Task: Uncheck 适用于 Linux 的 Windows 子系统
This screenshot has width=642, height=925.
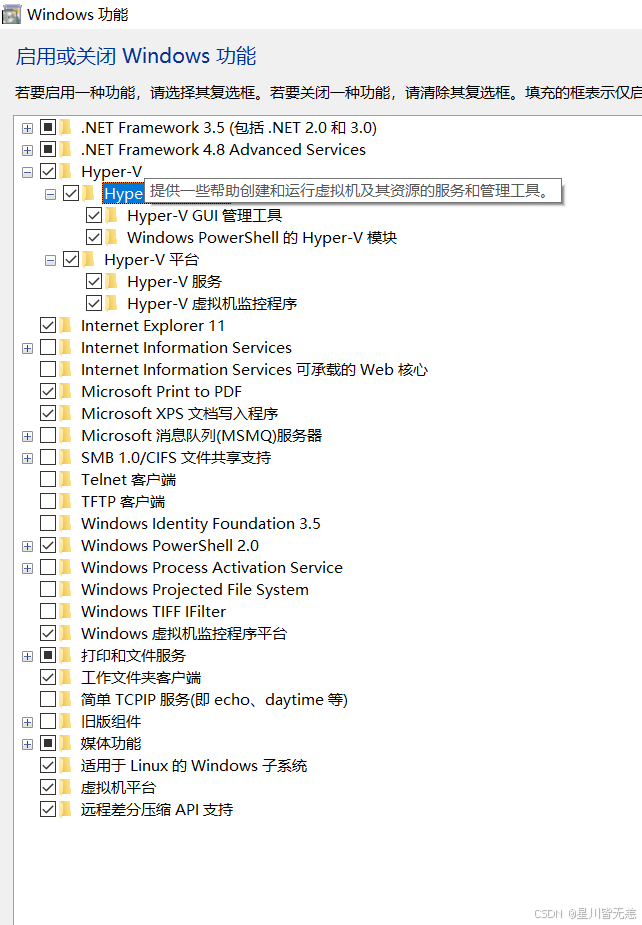Action: coord(48,765)
